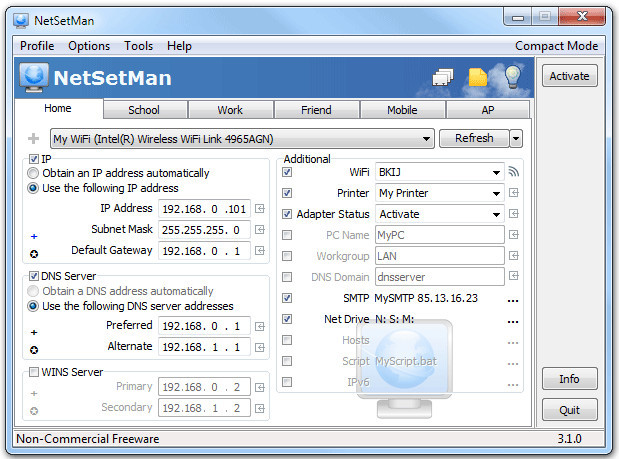Image resolution: width=619 pixels, height=459 pixels.
Task: Click the three dots beside Net Drive
Action: [x=513, y=320]
